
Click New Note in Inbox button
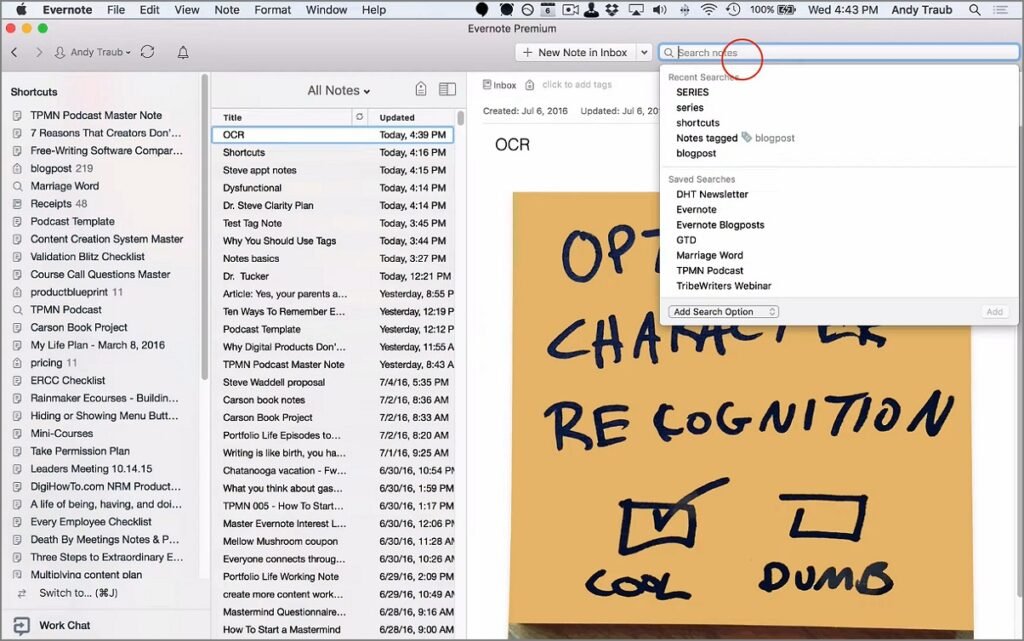click(x=575, y=52)
